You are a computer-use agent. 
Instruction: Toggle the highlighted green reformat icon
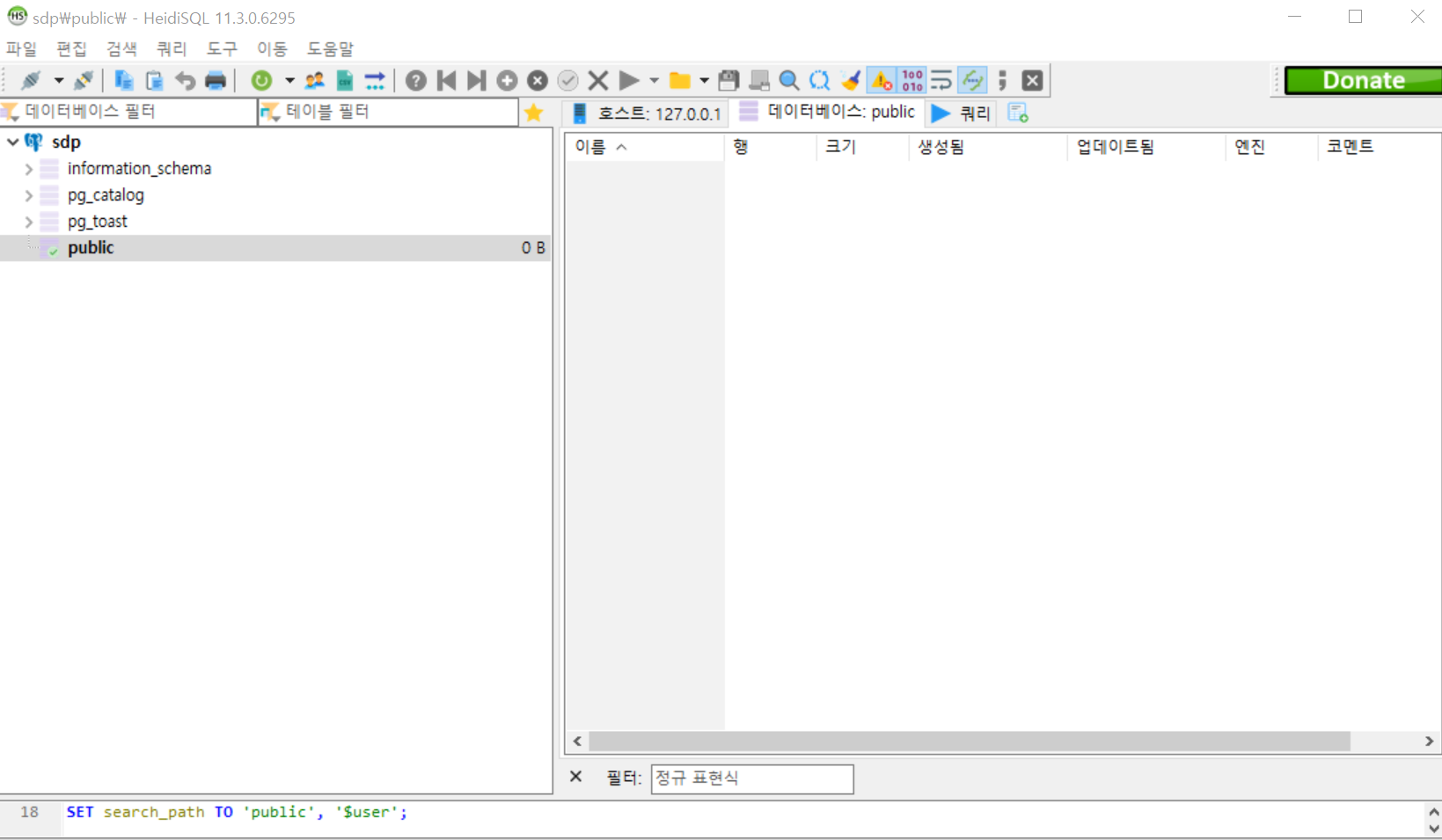972,81
